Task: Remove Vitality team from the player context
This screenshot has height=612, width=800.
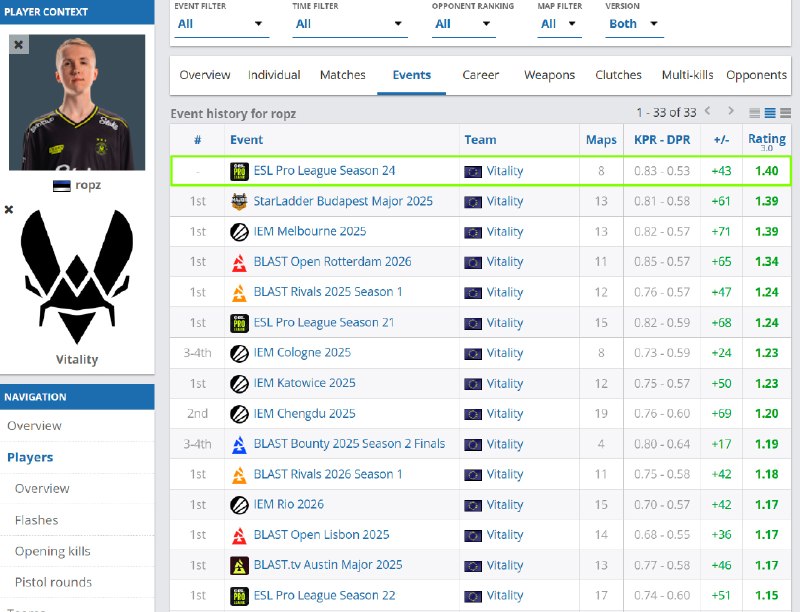Action: (9, 209)
